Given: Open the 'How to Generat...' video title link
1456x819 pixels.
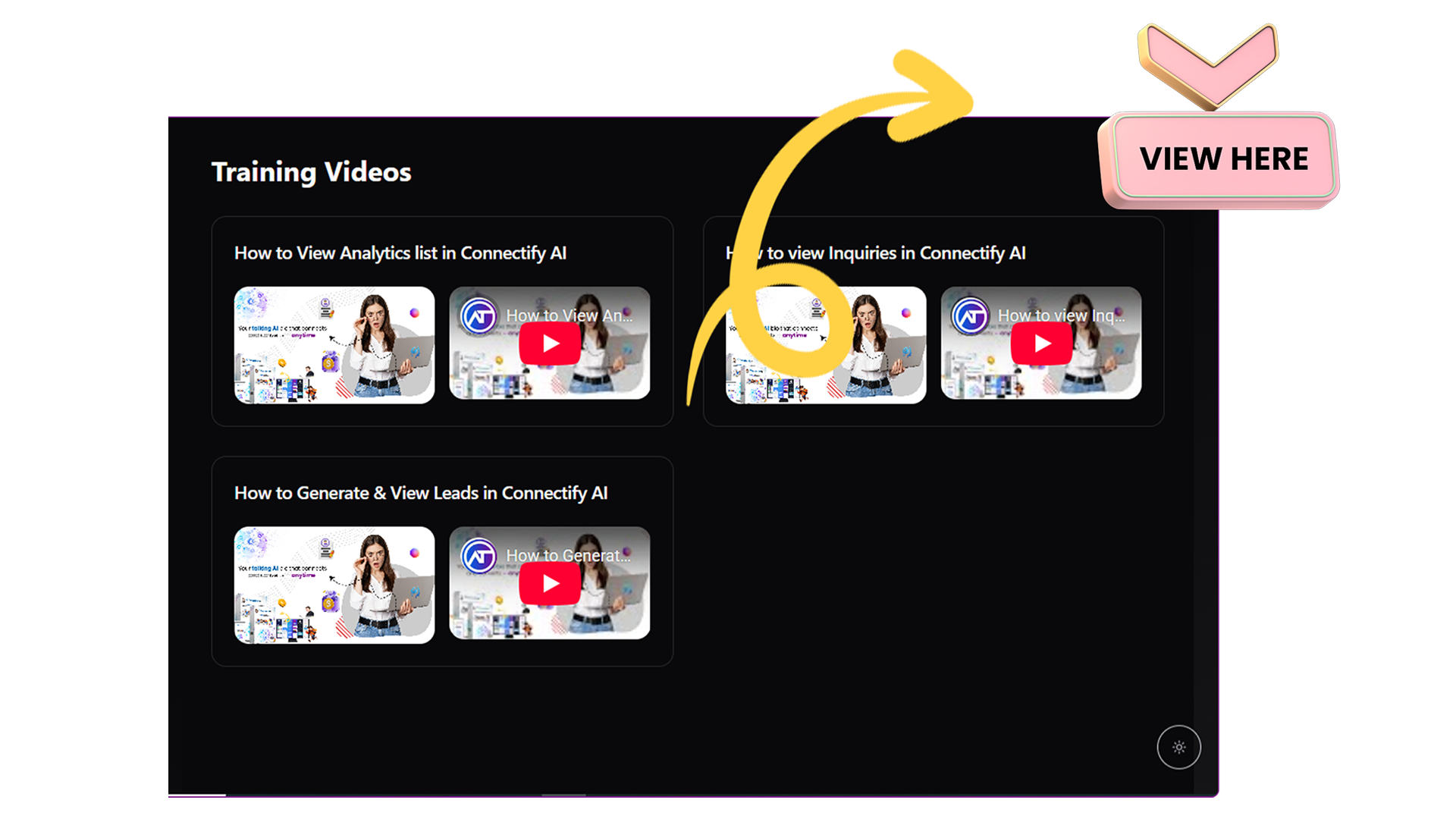Looking at the screenshot, I should tap(567, 556).
